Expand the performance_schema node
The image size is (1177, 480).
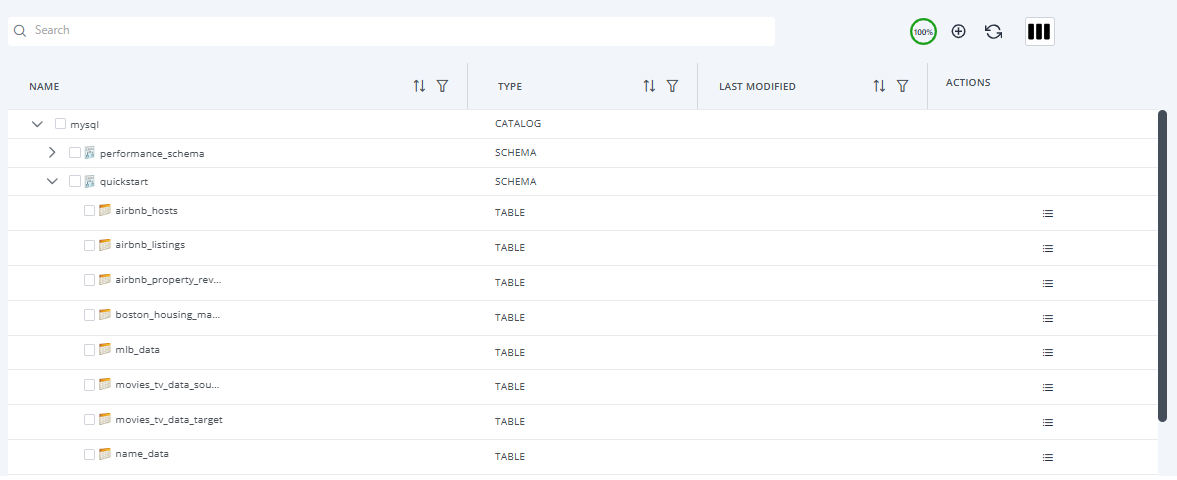click(x=52, y=152)
